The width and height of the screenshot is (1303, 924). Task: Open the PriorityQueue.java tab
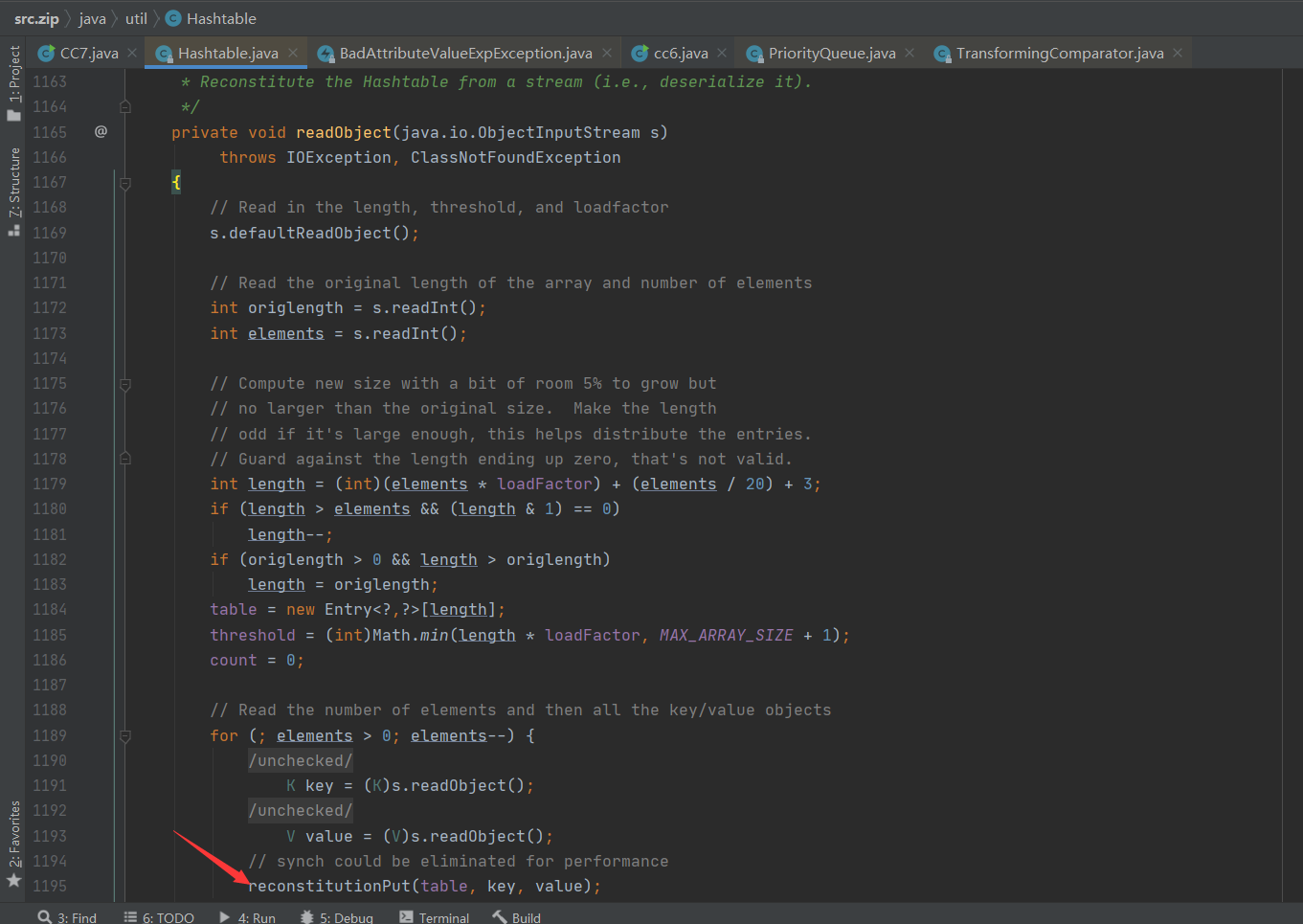[x=832, y=54]
